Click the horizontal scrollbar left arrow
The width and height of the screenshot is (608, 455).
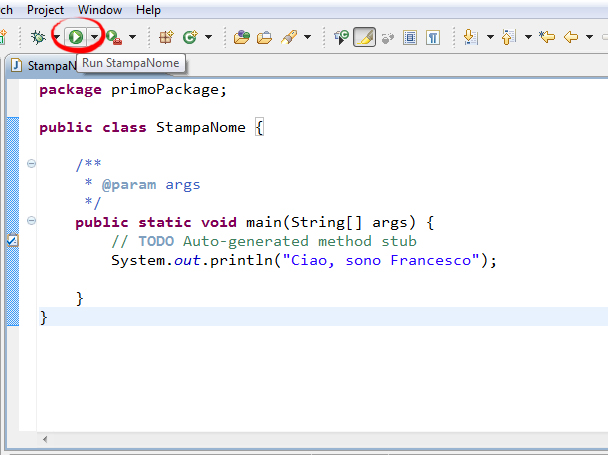[44, 440]
